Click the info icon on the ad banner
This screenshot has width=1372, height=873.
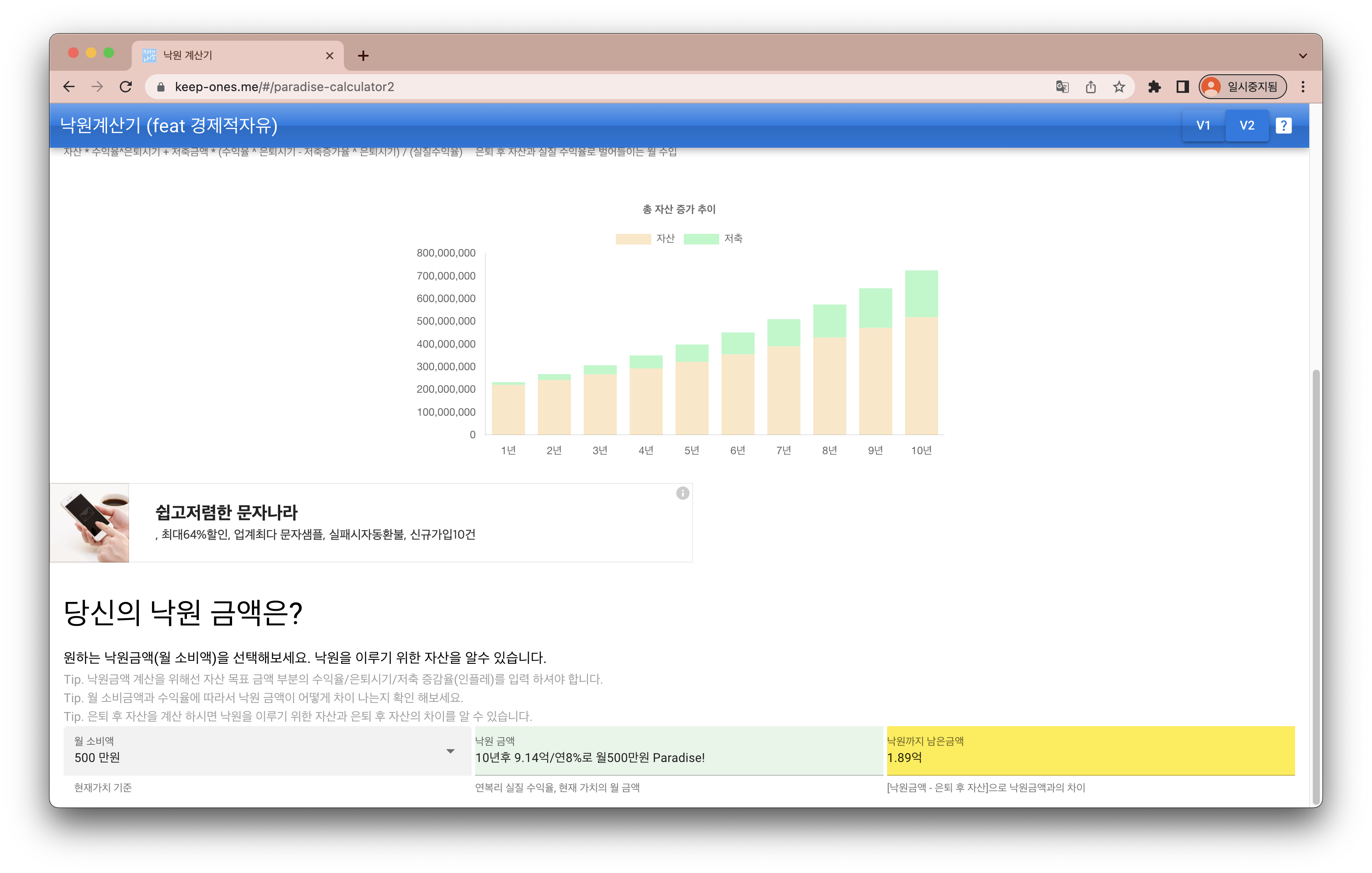682,493
